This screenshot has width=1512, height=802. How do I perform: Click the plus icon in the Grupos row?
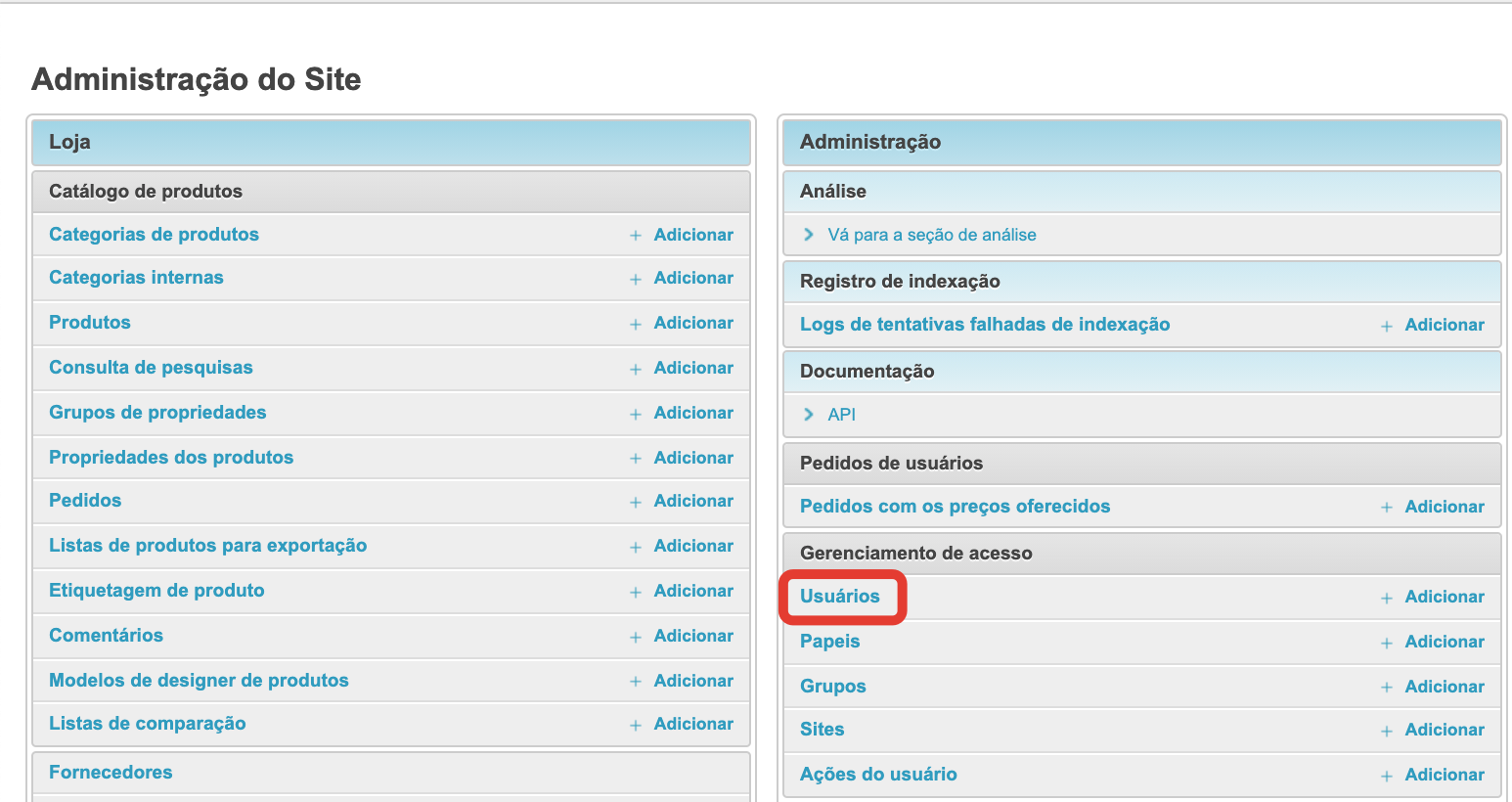[x=1387, y=688]
